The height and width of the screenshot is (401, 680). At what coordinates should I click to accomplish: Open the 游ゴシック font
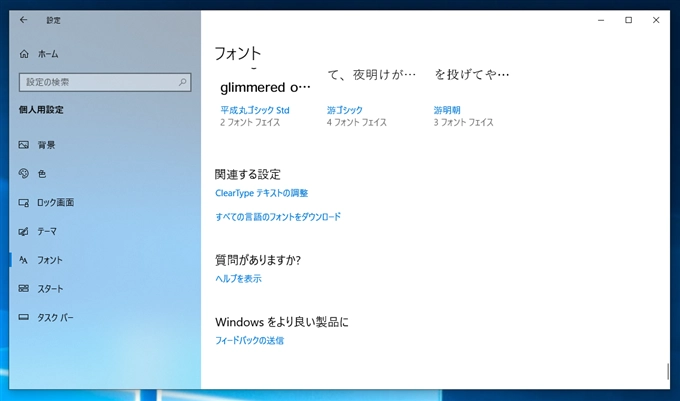(344, 110)
